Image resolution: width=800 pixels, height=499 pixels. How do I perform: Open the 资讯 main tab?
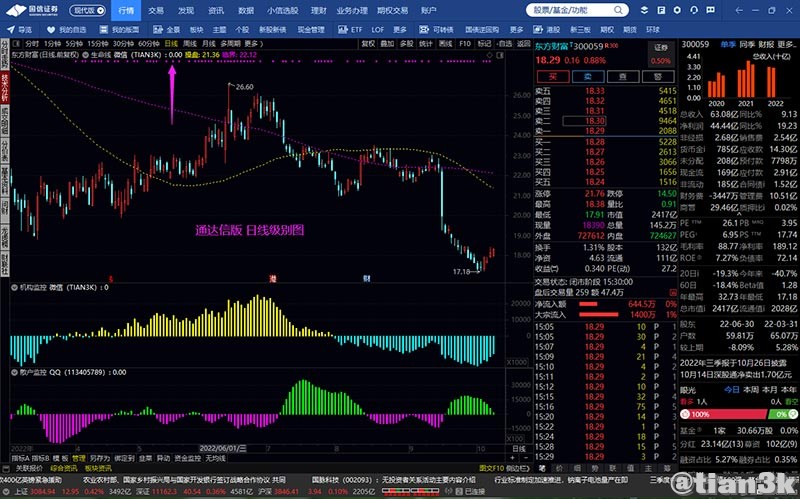pos(216,10)
